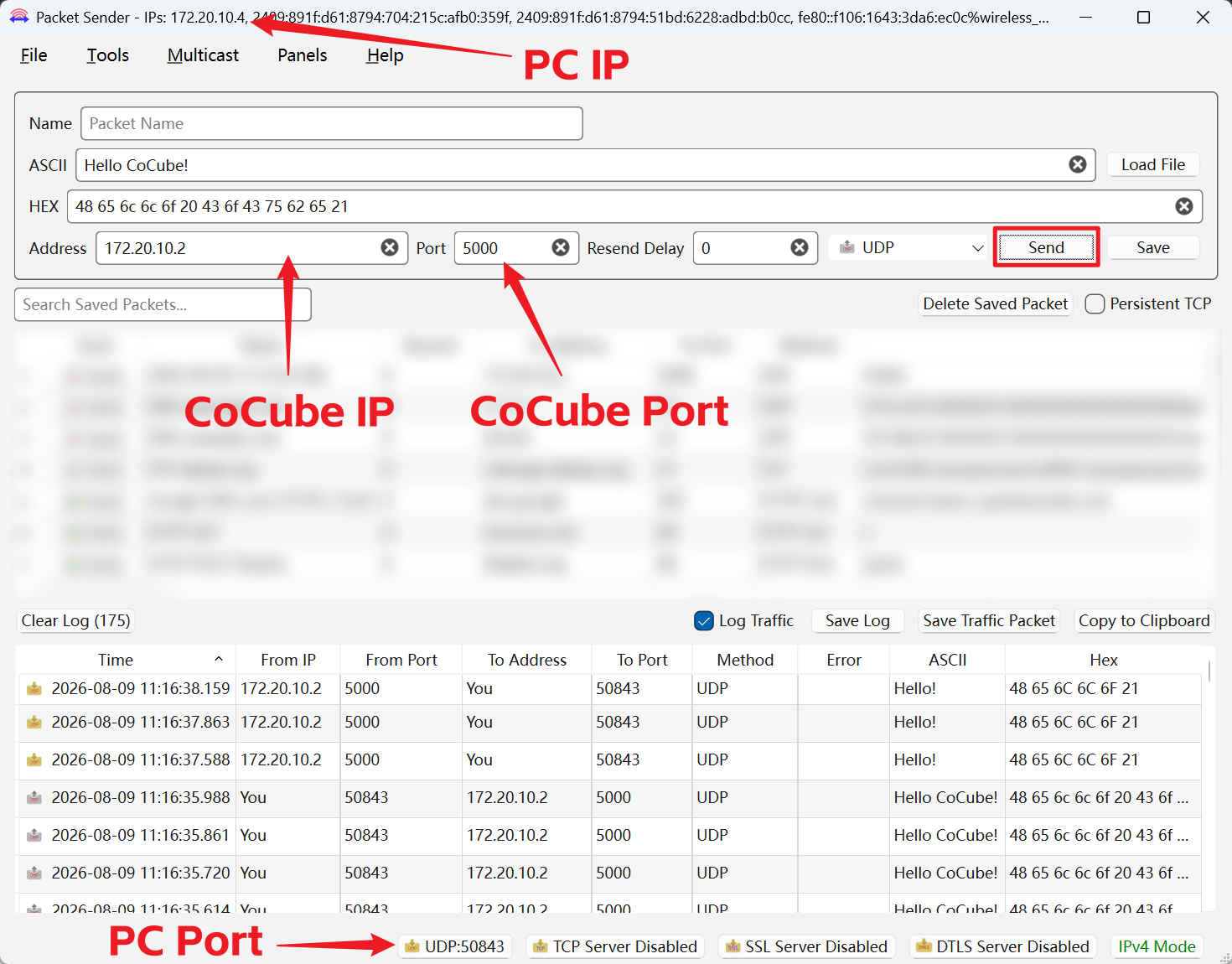Screen dimensions: 1232x964
Task: Open the Tools menu
Action: tap(108, 55)
